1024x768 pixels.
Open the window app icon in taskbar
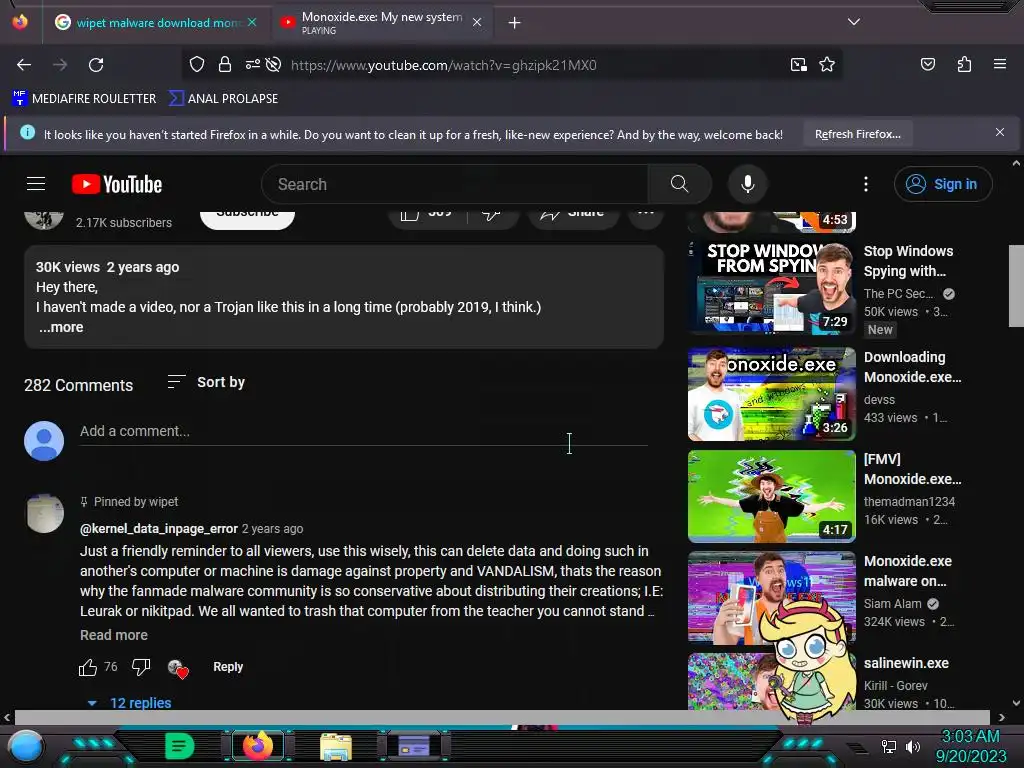pyautogui.click(x=414, y=745)
